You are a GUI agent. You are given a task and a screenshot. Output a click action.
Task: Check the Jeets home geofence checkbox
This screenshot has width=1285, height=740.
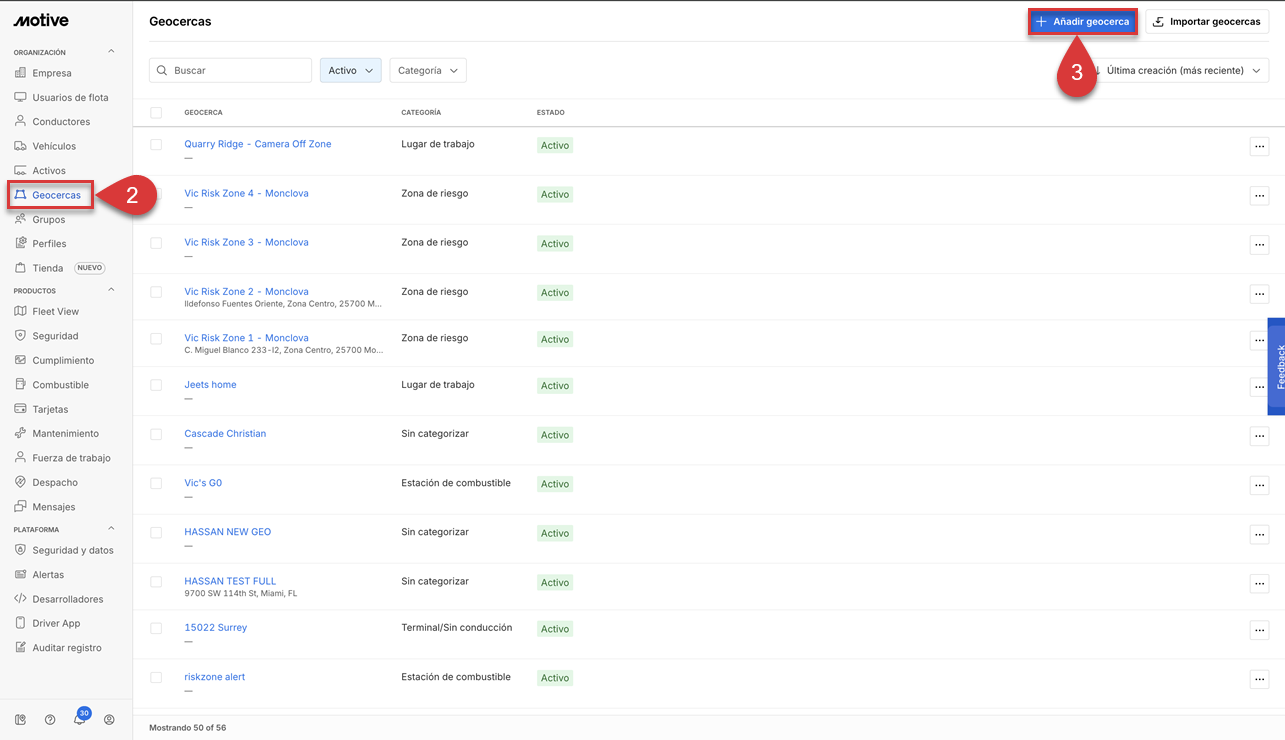point(156,385)
